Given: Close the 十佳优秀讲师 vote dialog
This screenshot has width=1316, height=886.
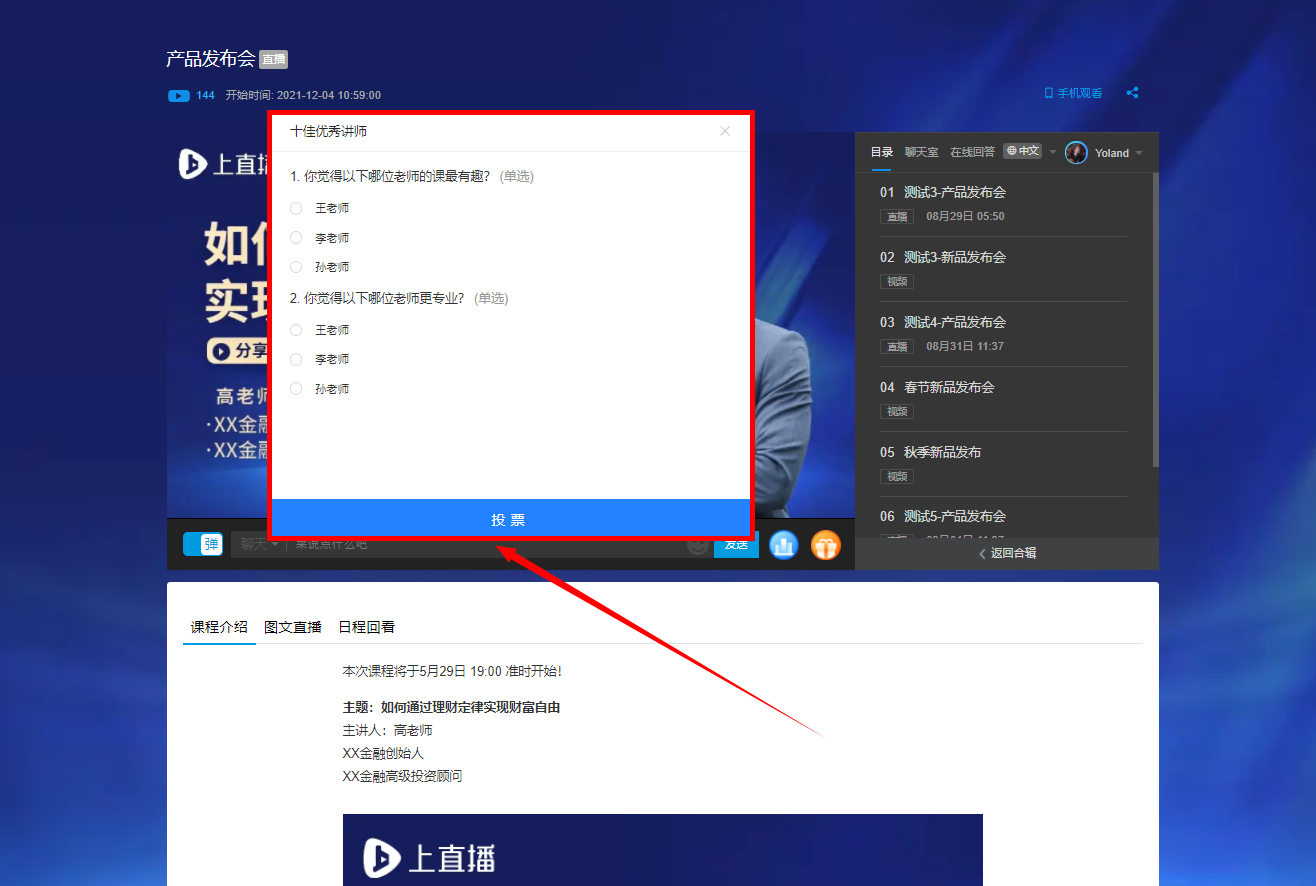Looking at the screenshot, I should [x=725, y=131].
